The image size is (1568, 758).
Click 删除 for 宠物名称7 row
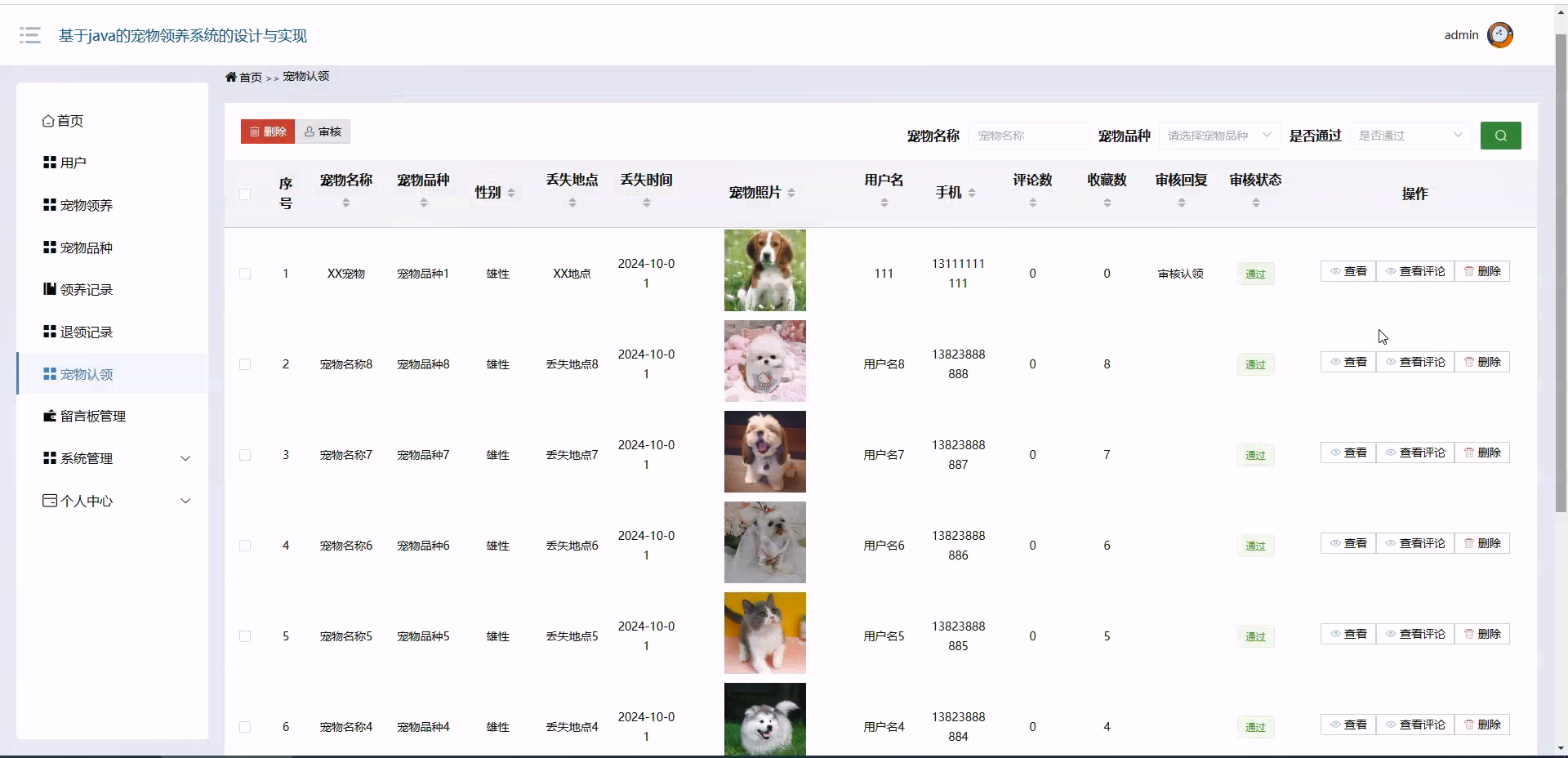[x=1482, y=453]
